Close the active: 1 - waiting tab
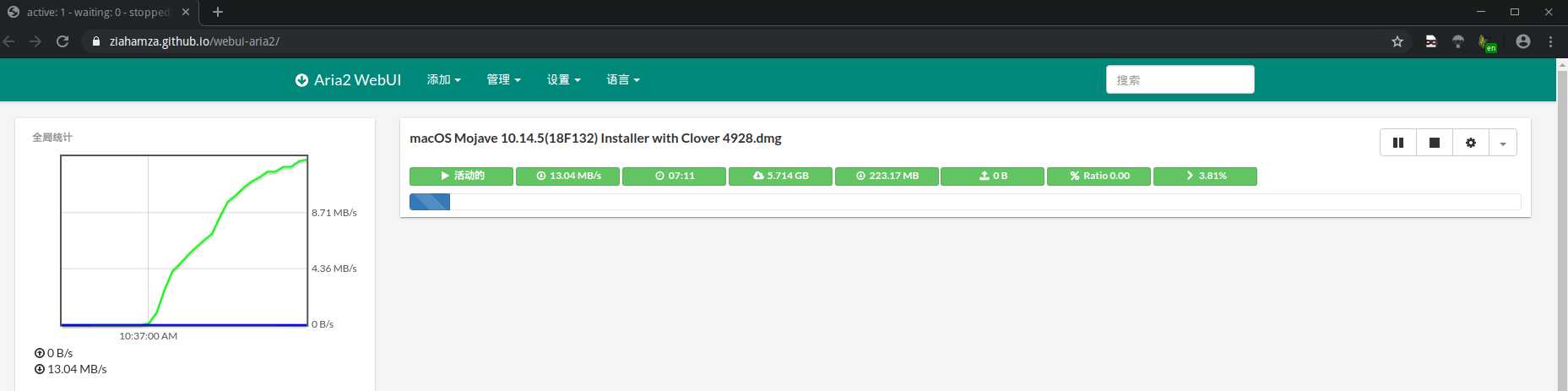This screenshot has height=391, width=1568. coord(186,12)
